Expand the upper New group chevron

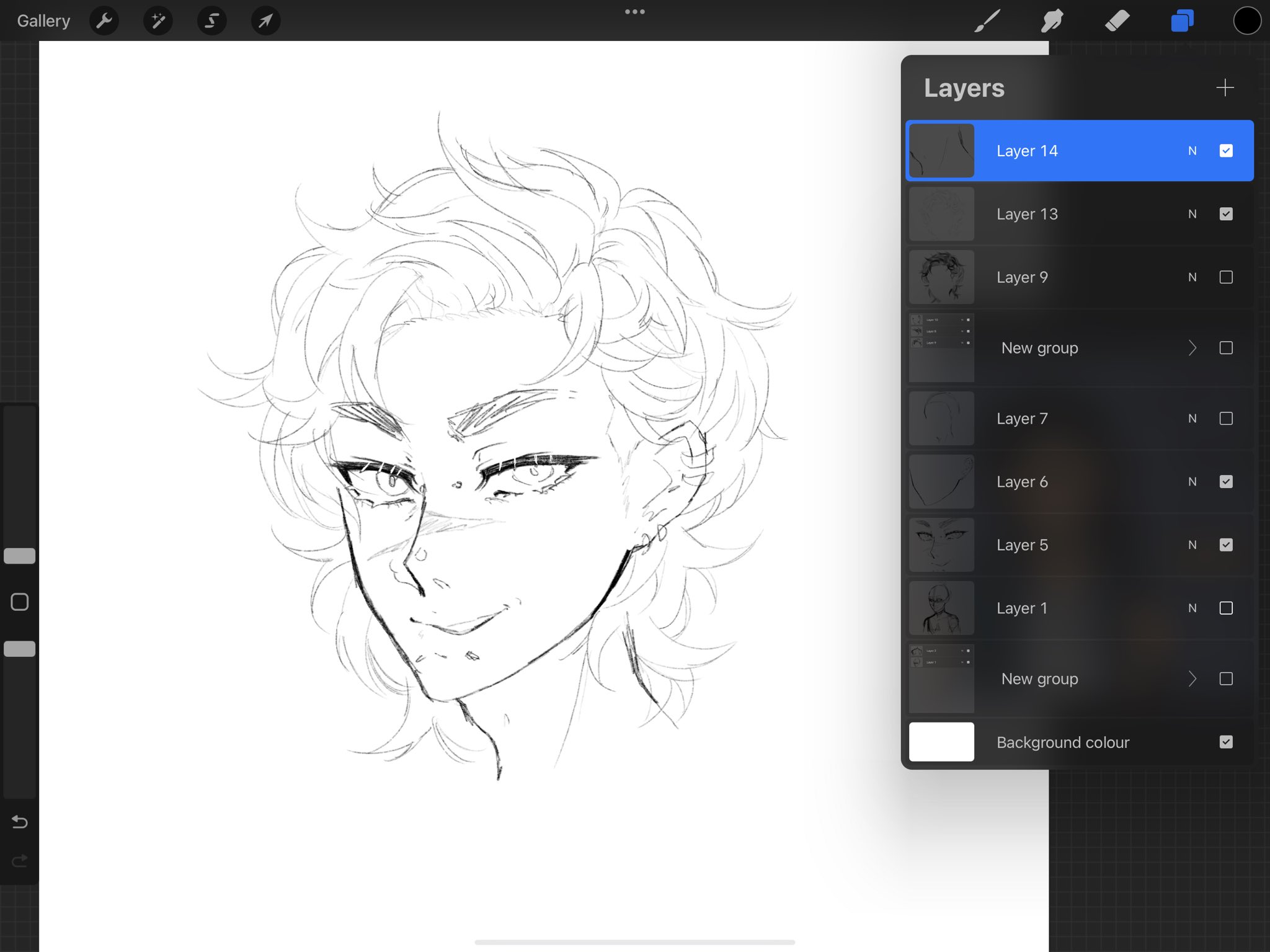coord(1192,348)
